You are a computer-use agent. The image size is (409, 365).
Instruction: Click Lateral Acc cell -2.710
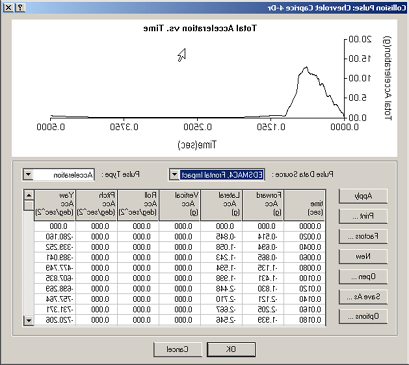coord(221,299)
